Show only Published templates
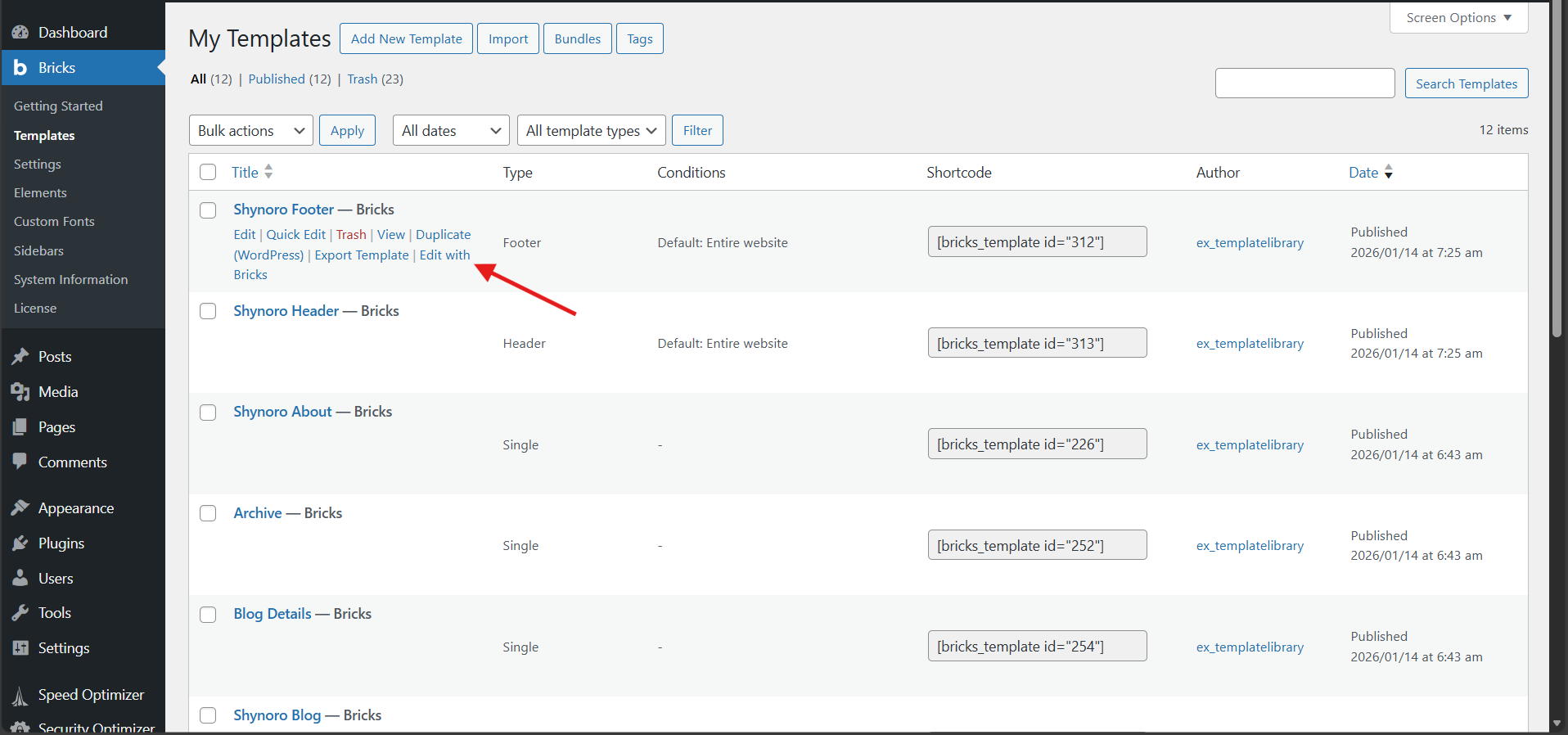Image resolution: width=1568 pixels, height=735 pixels. [277, 79]
